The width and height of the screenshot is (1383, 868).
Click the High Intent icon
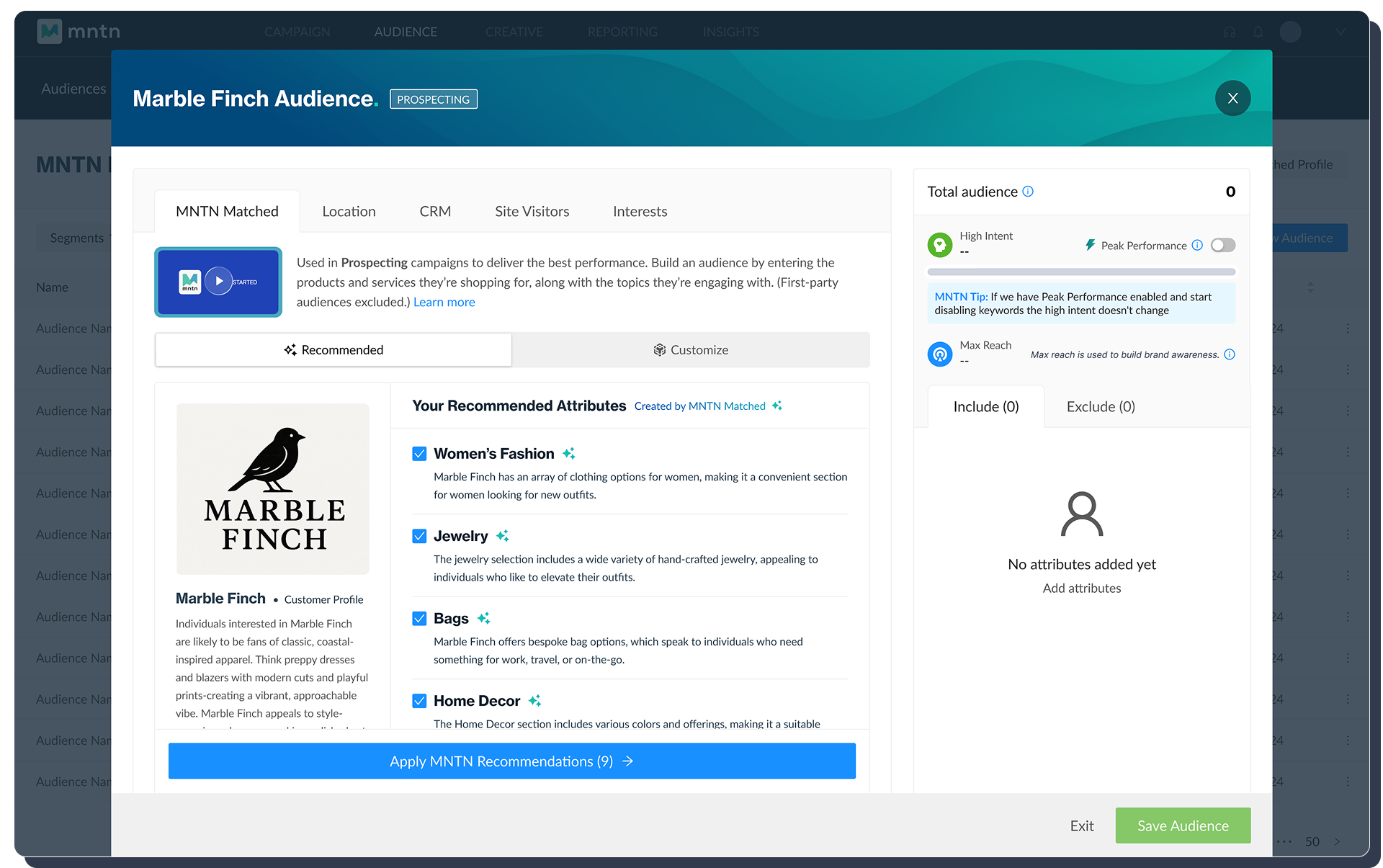[939, 244]
